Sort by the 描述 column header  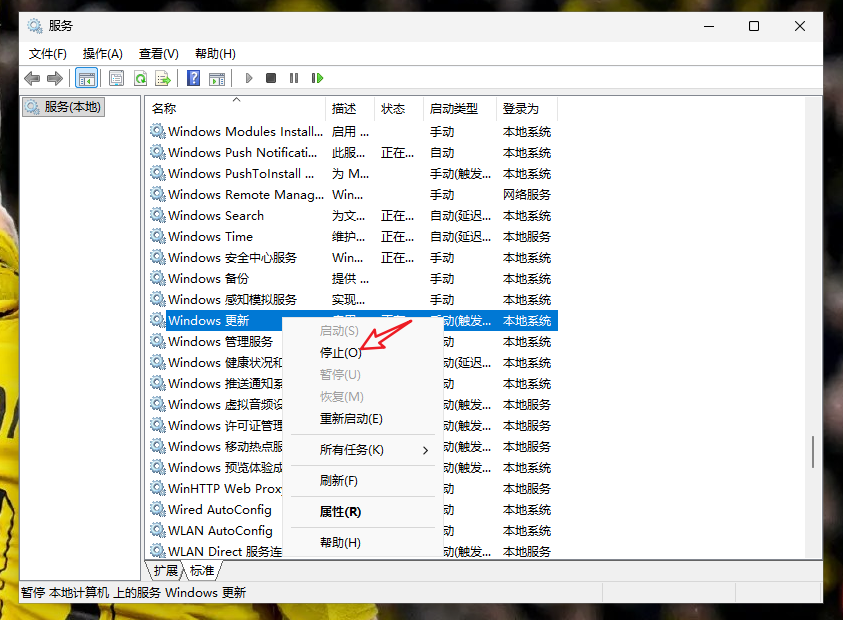pyautogui.click(x=350, y=109)
